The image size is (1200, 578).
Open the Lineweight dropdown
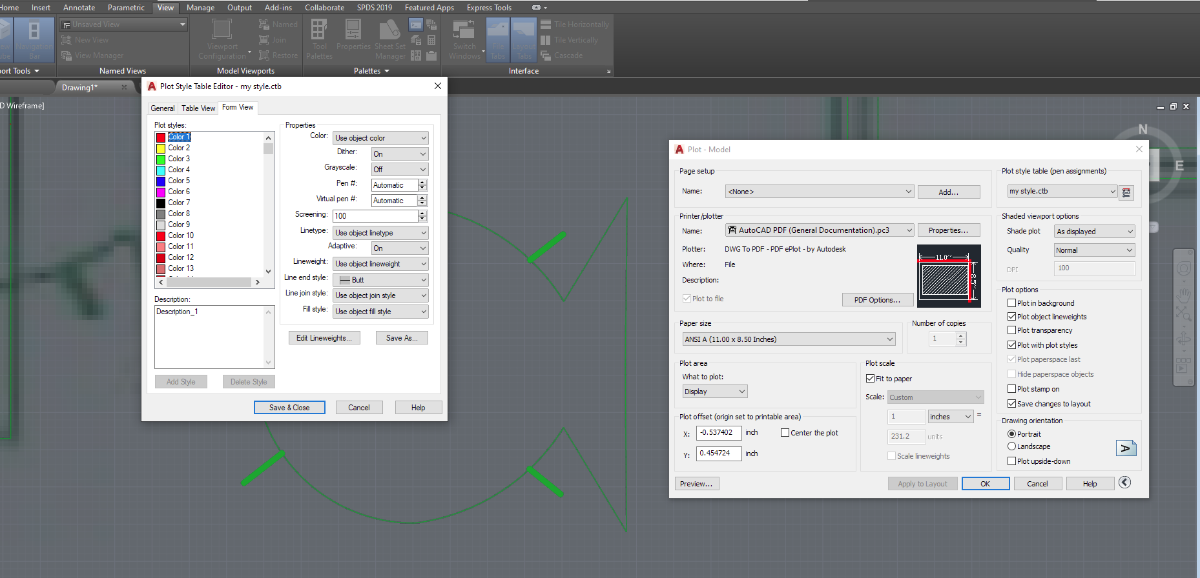click(380, 263)
